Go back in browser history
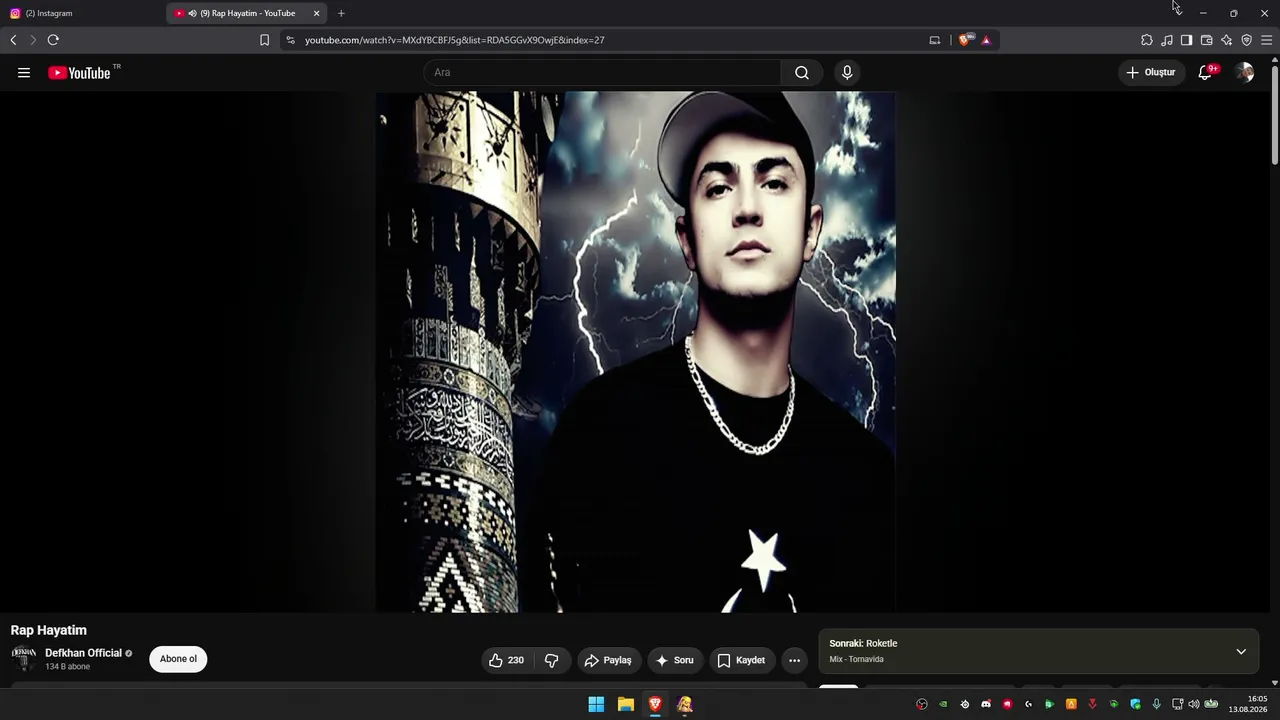The height and width of the screenshot is (720, 1280). 13,40
